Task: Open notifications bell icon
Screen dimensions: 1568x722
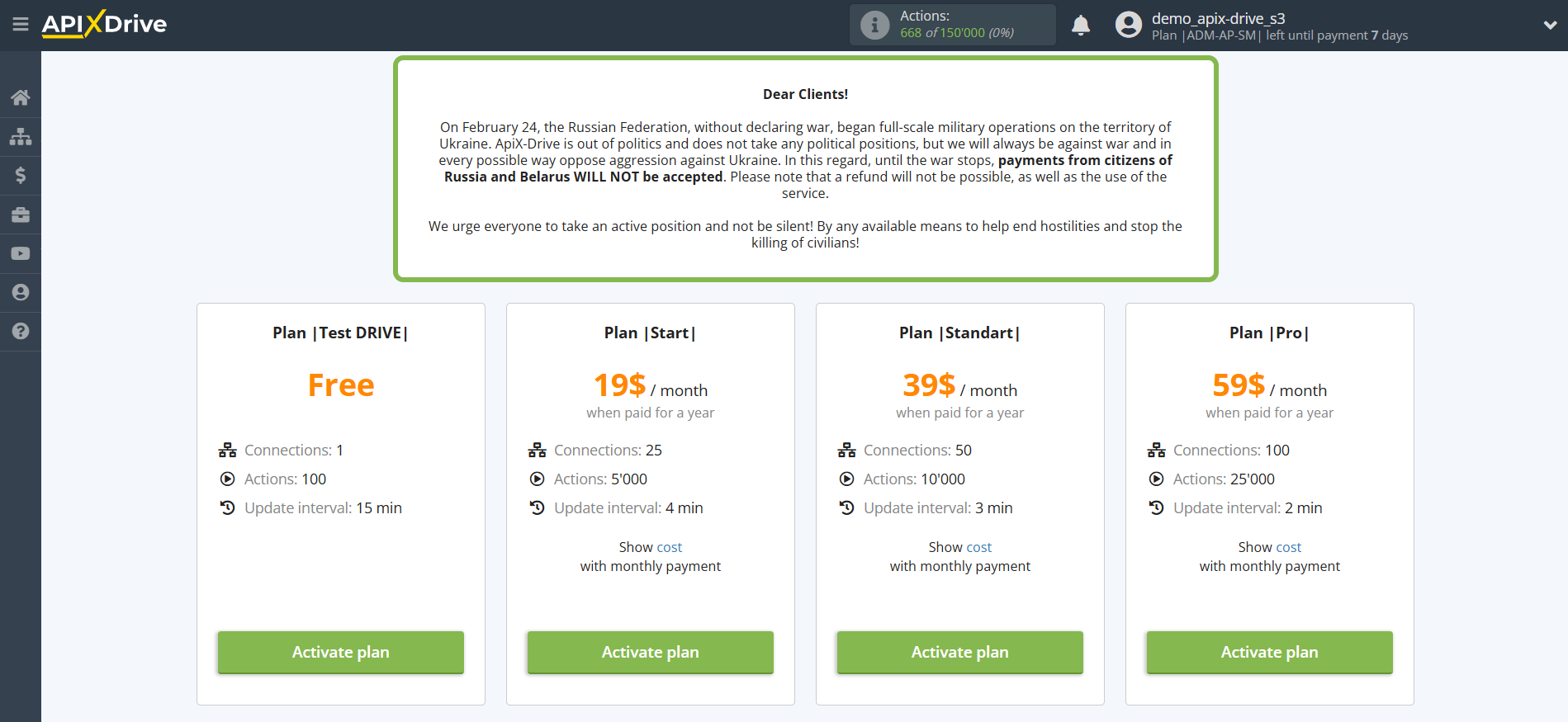Action: [x=1081, y=26]
